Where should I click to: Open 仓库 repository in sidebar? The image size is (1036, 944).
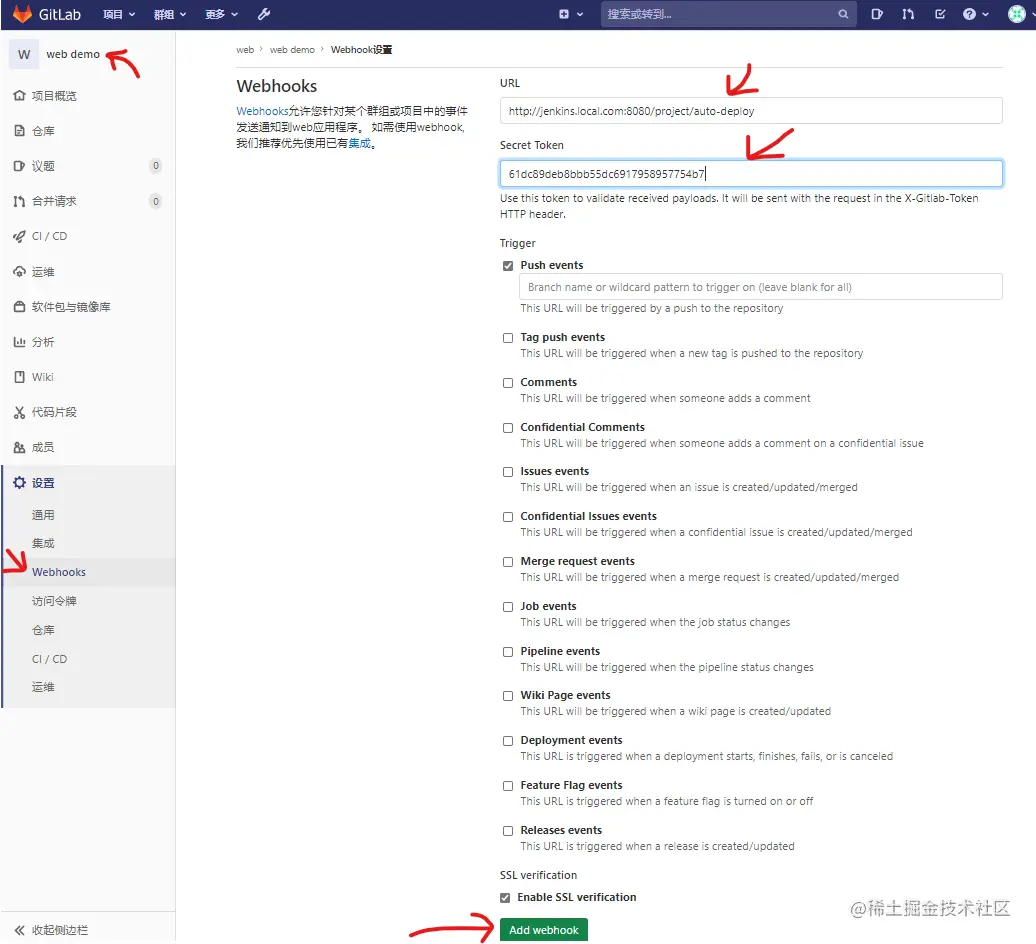coord(43,131)
